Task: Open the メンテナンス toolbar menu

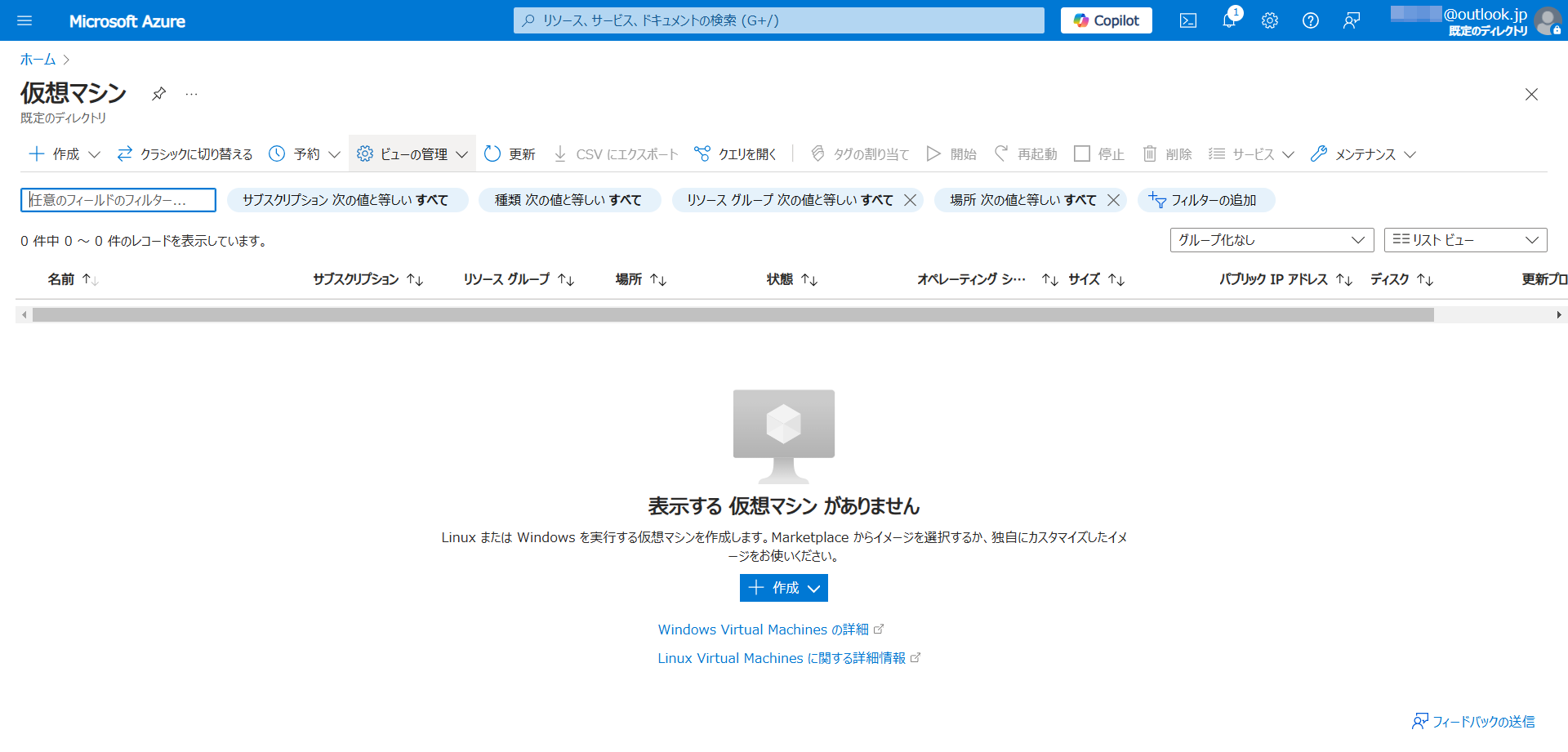Action: pos(1363,154)
